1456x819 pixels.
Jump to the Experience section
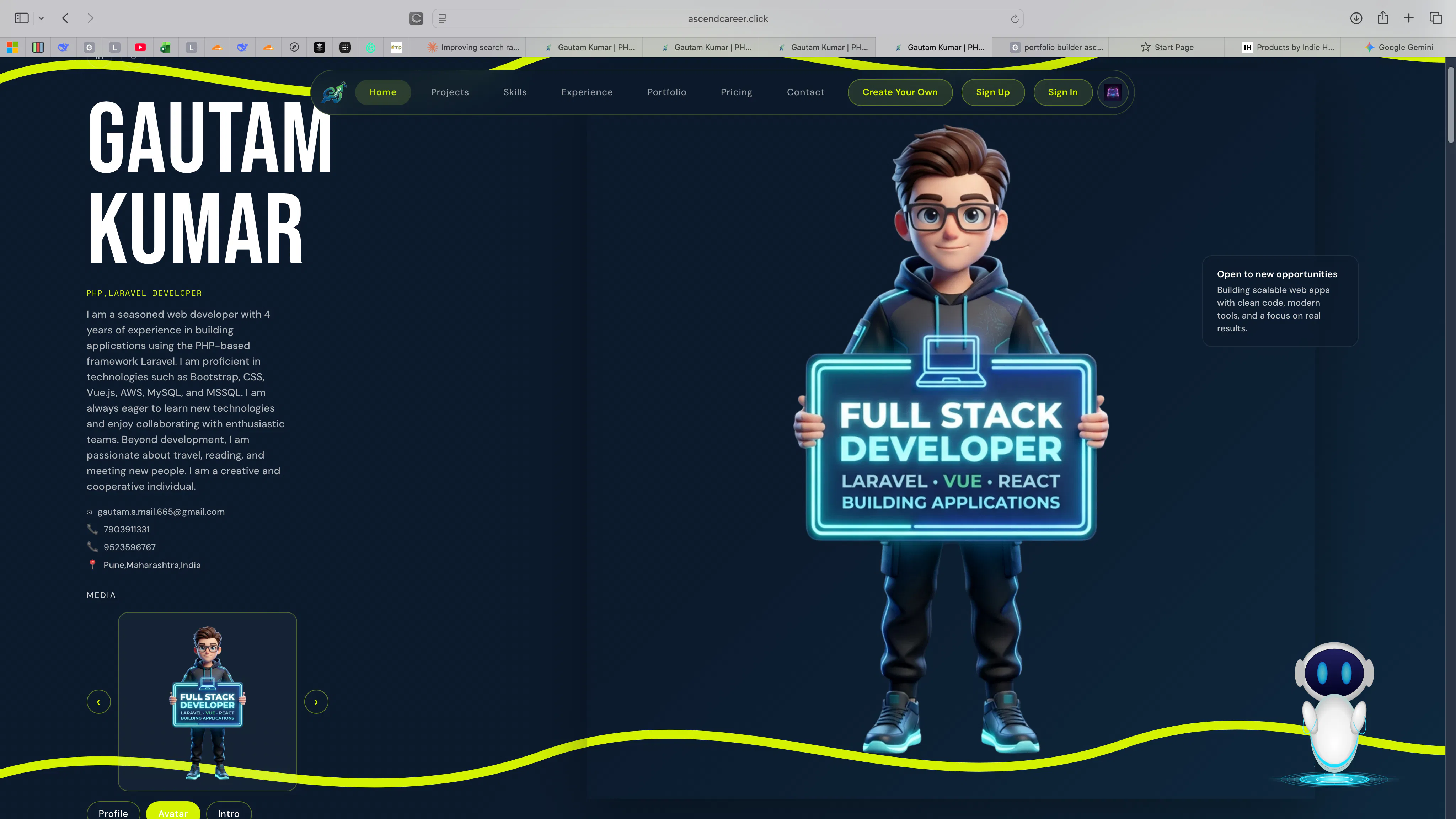(587, 92)
